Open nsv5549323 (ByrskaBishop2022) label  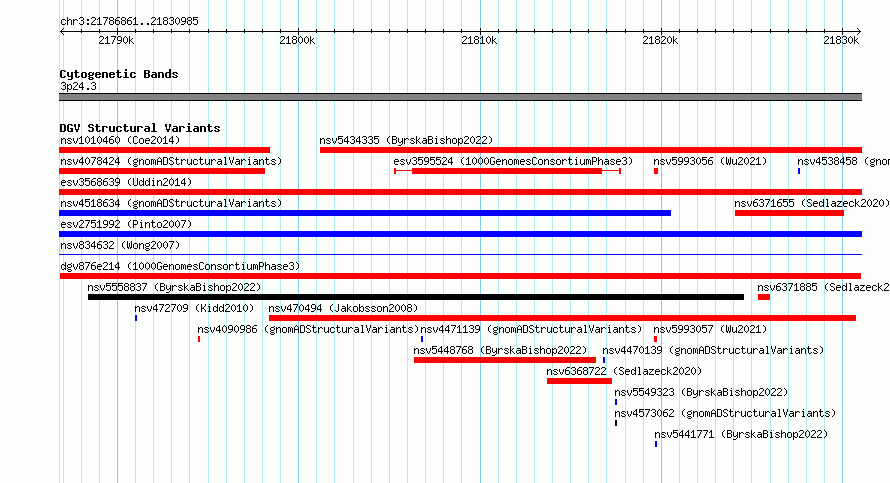click(x=701, y=392)
